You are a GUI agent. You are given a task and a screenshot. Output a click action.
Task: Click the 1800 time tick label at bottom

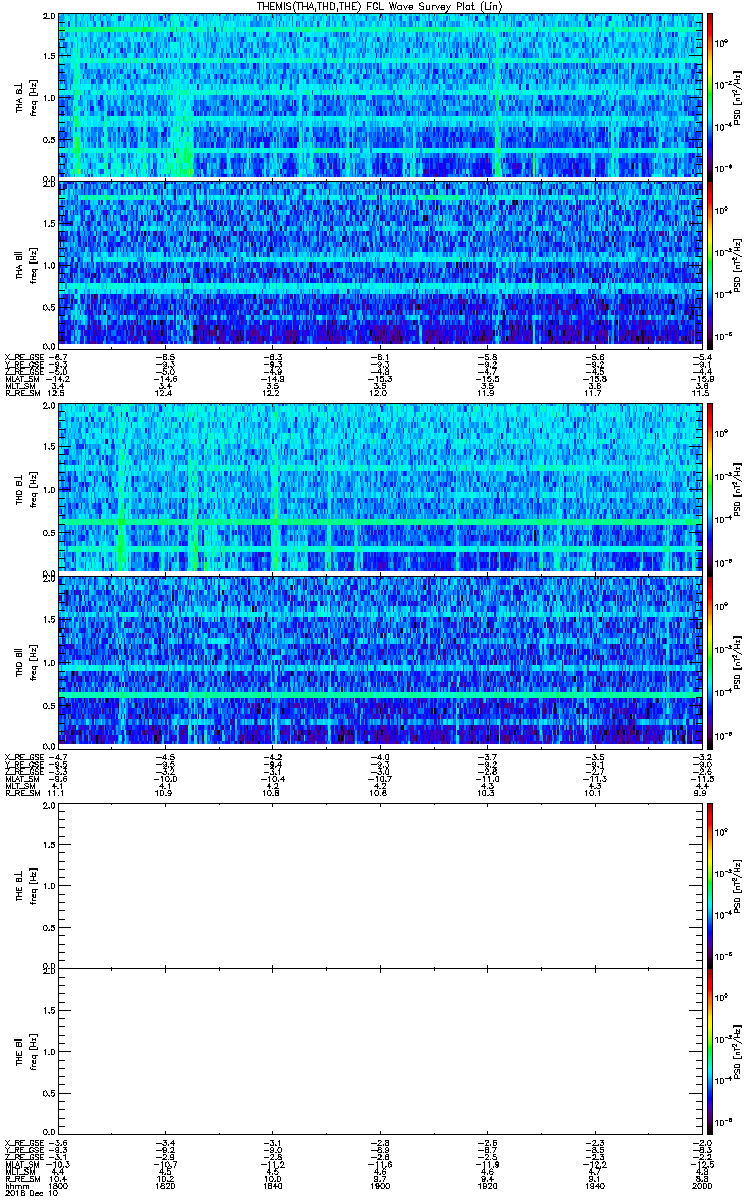pos(58,1185)
